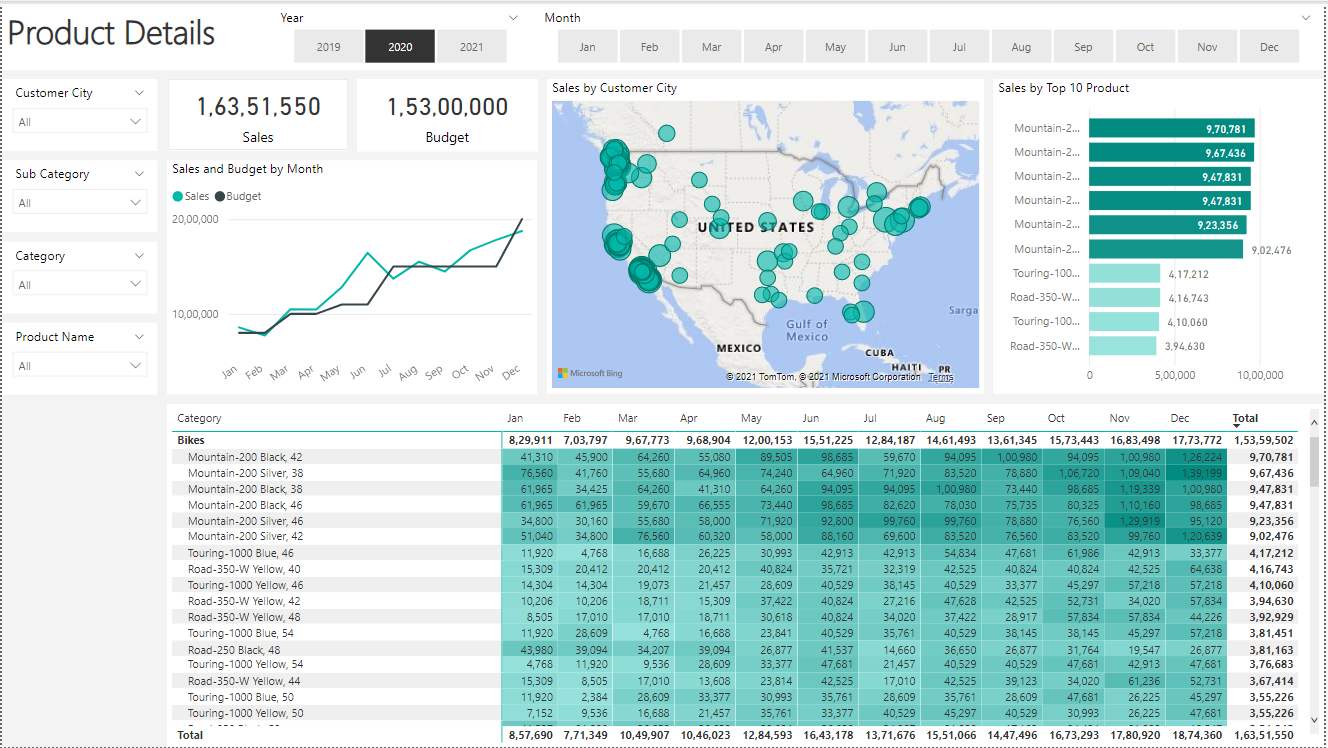The height and width of the screenshot is (748, 1328).
Task: Click the December point on the Budget line
Action: point(521,219)
